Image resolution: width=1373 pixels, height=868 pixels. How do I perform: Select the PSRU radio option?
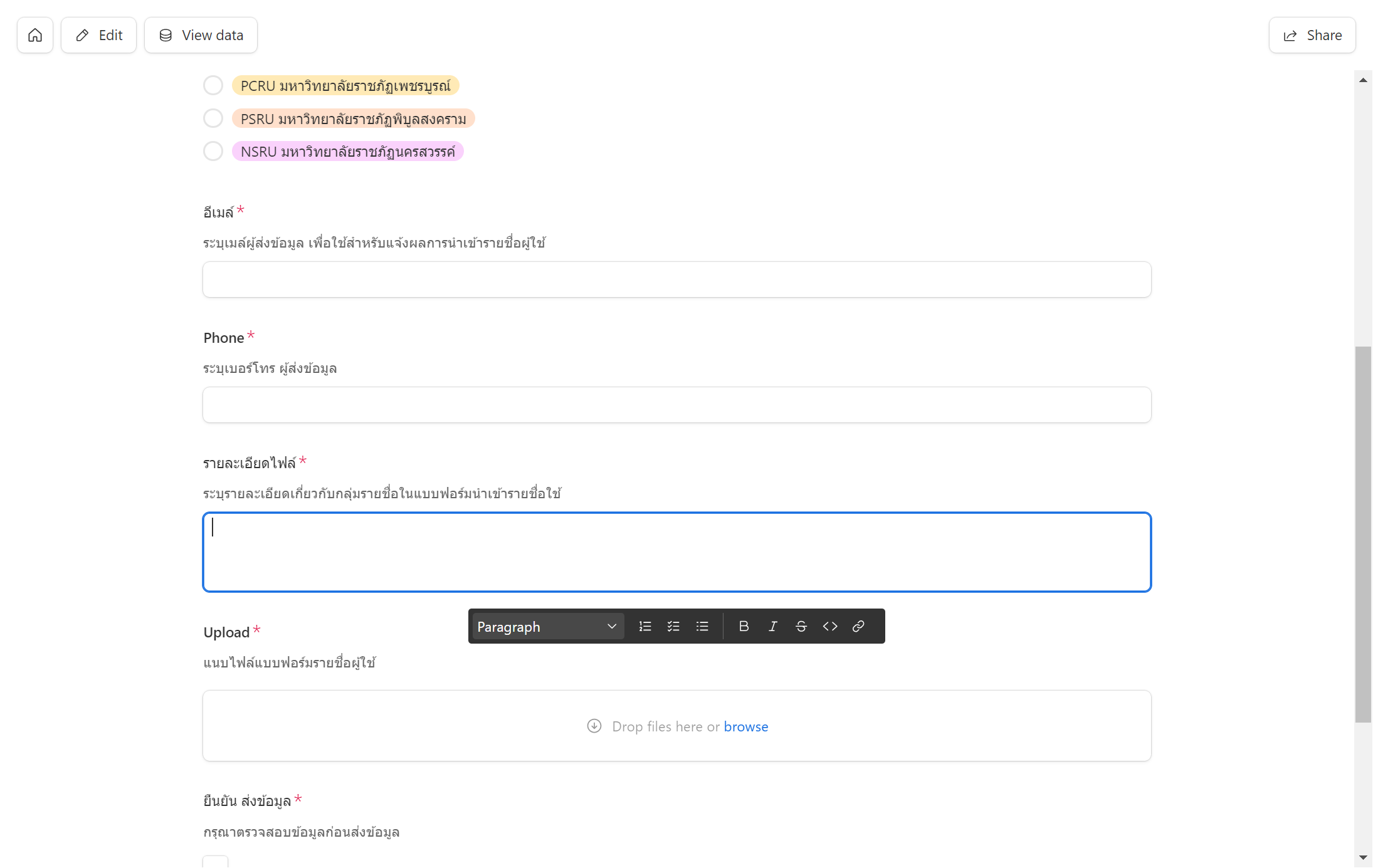pos(213,118)
